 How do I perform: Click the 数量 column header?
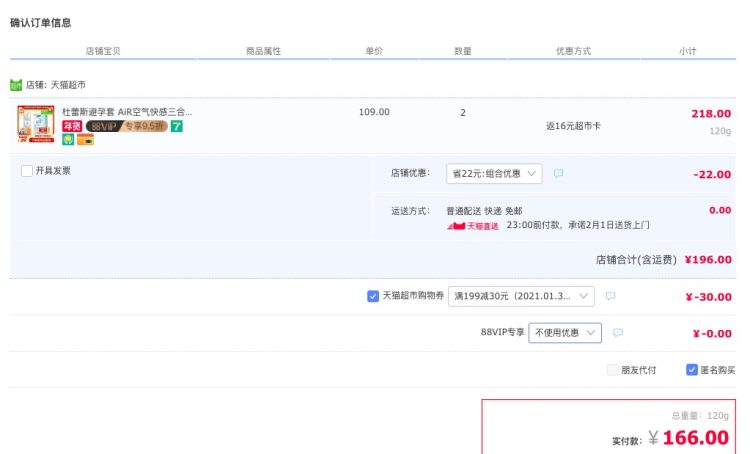[x=463, y=51]
